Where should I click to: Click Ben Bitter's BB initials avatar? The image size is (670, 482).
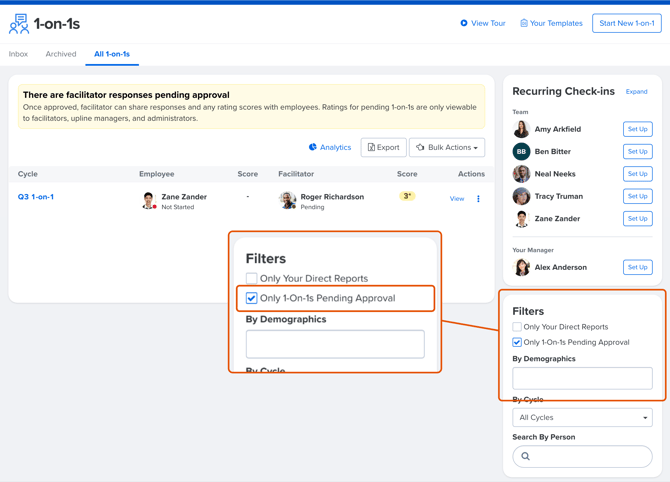click(521, 152)
